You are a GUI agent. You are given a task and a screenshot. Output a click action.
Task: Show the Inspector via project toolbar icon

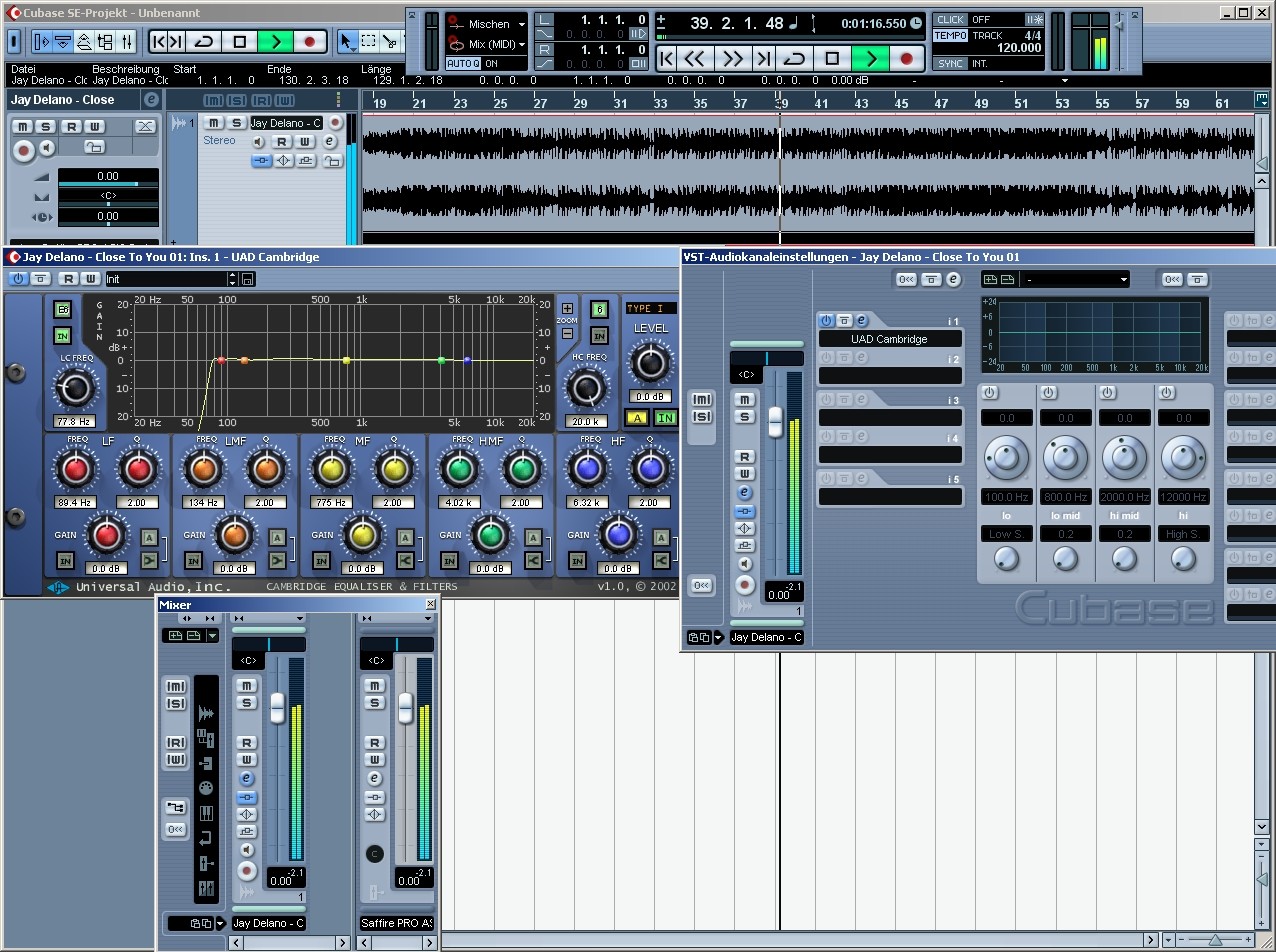(41, 42)
